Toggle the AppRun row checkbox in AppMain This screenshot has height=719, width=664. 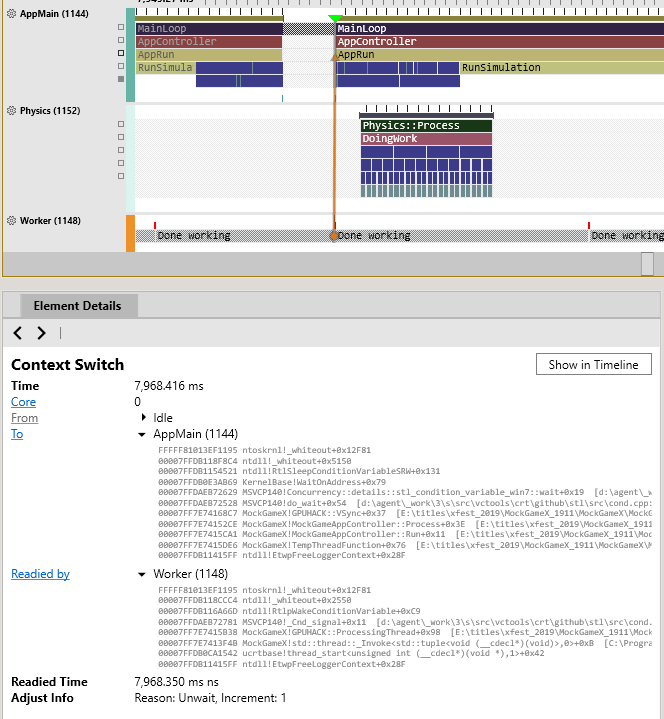(x=121, y=53)
